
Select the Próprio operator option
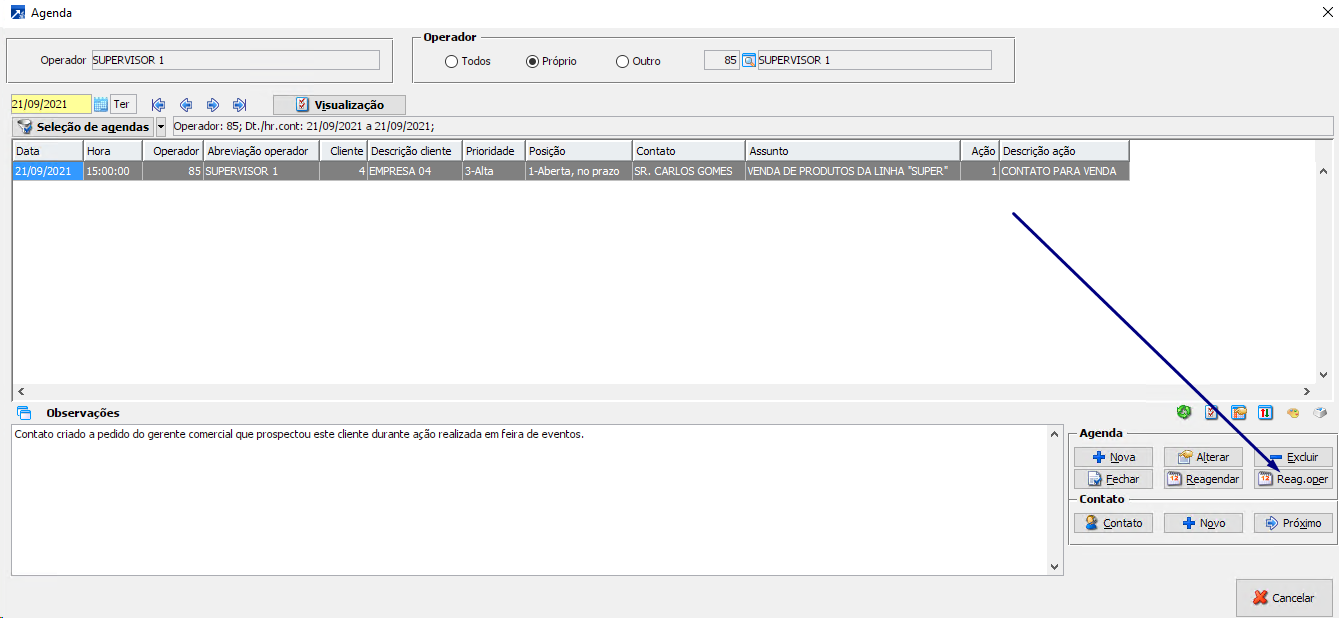(551, 61)
